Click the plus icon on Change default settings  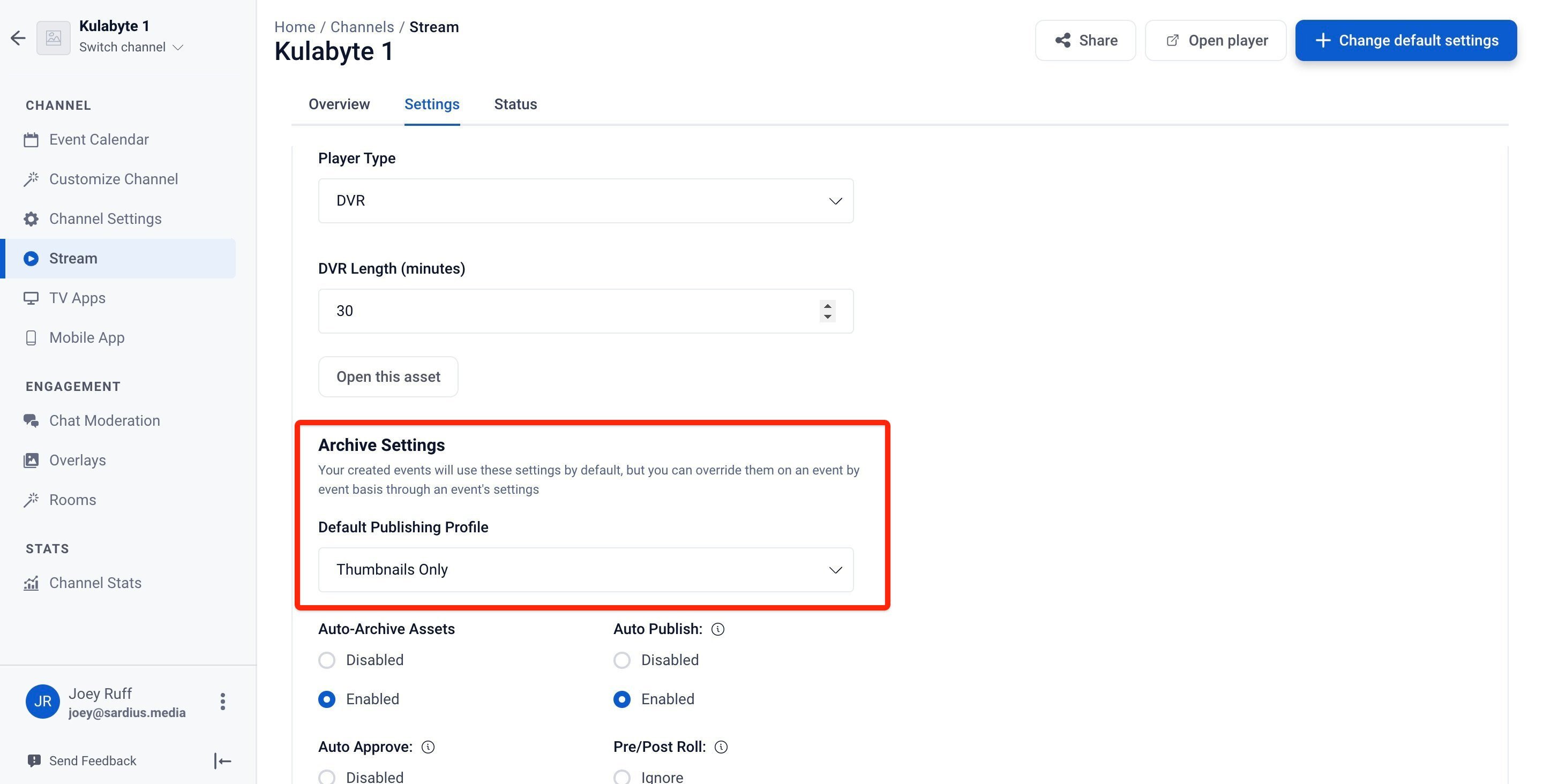tap(1323, 40)
